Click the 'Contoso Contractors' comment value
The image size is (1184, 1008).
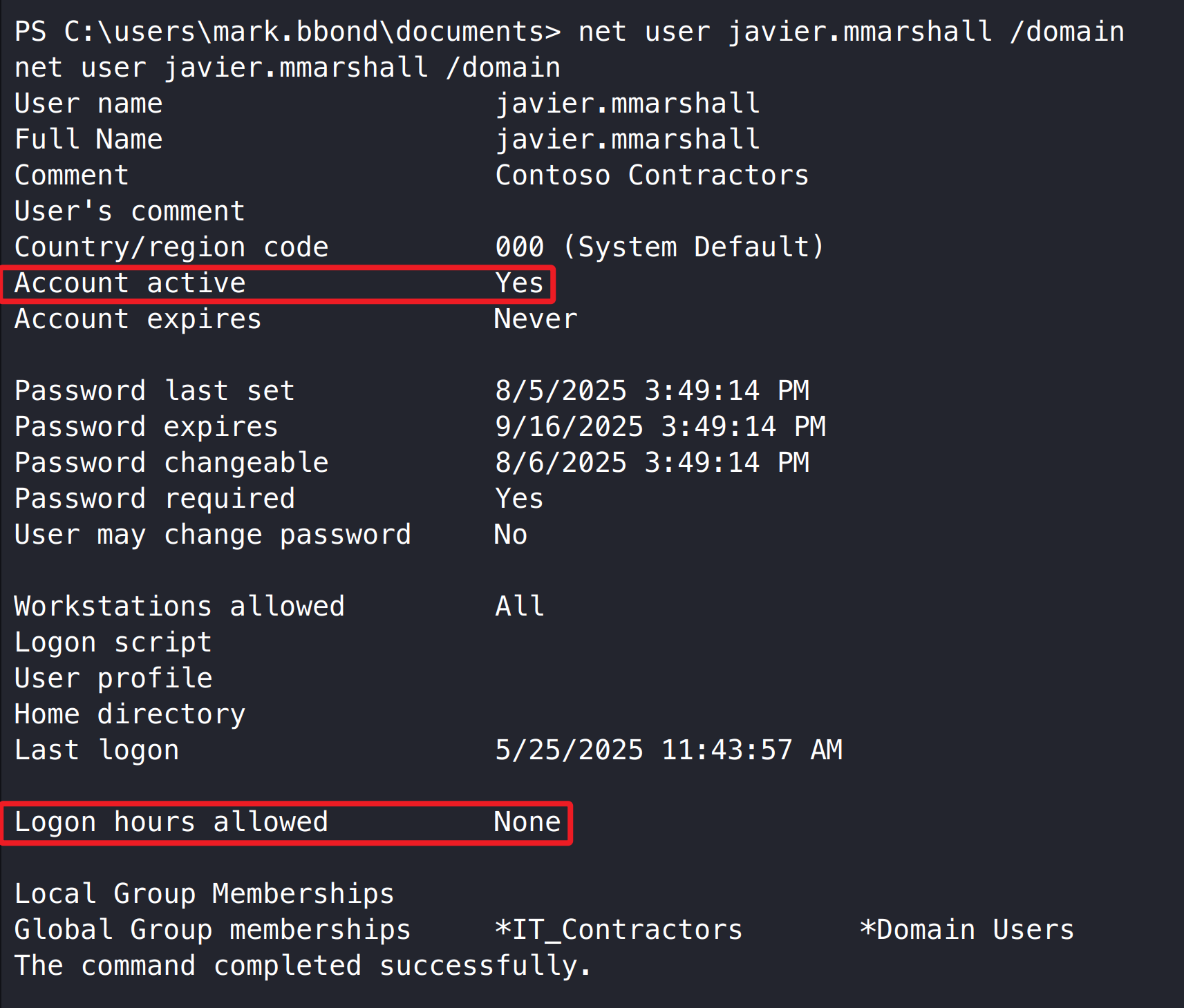pyautogui.click(x=651, y=175)
